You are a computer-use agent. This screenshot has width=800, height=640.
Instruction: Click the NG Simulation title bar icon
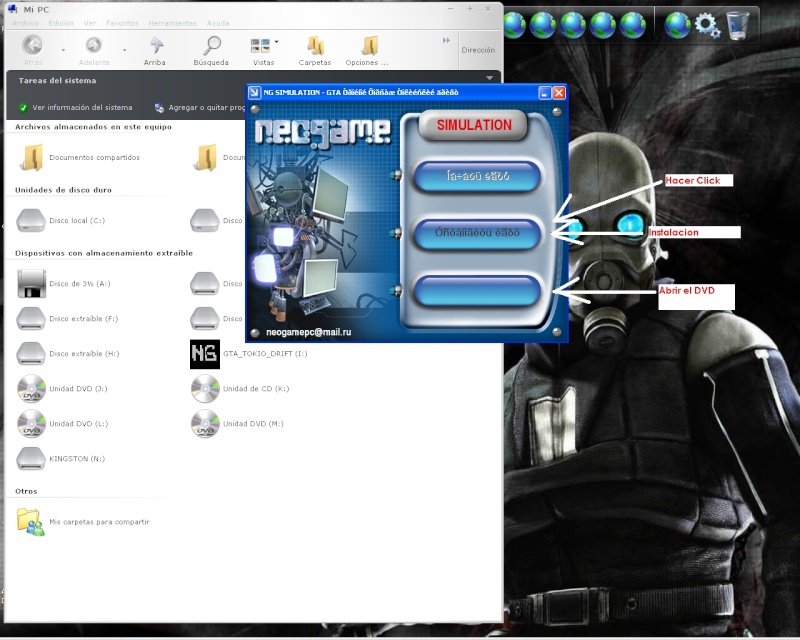click(x=254, y=92)
